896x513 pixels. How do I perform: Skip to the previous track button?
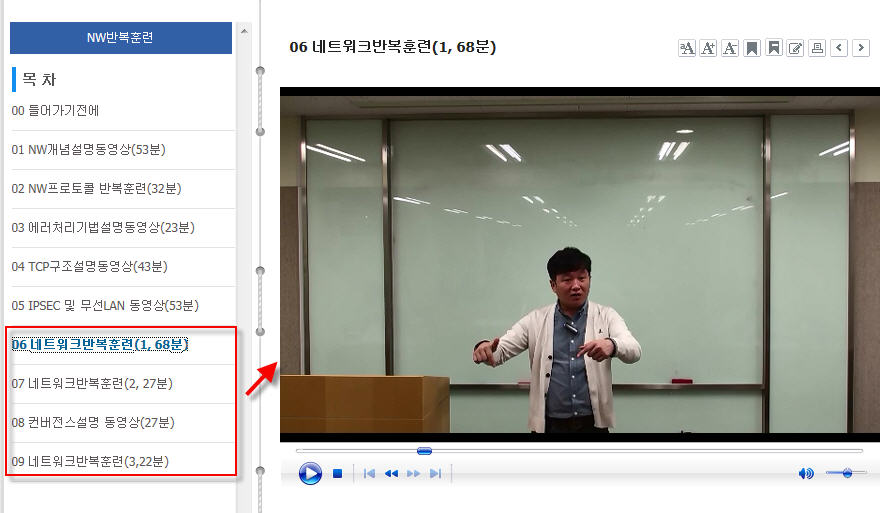369,474
